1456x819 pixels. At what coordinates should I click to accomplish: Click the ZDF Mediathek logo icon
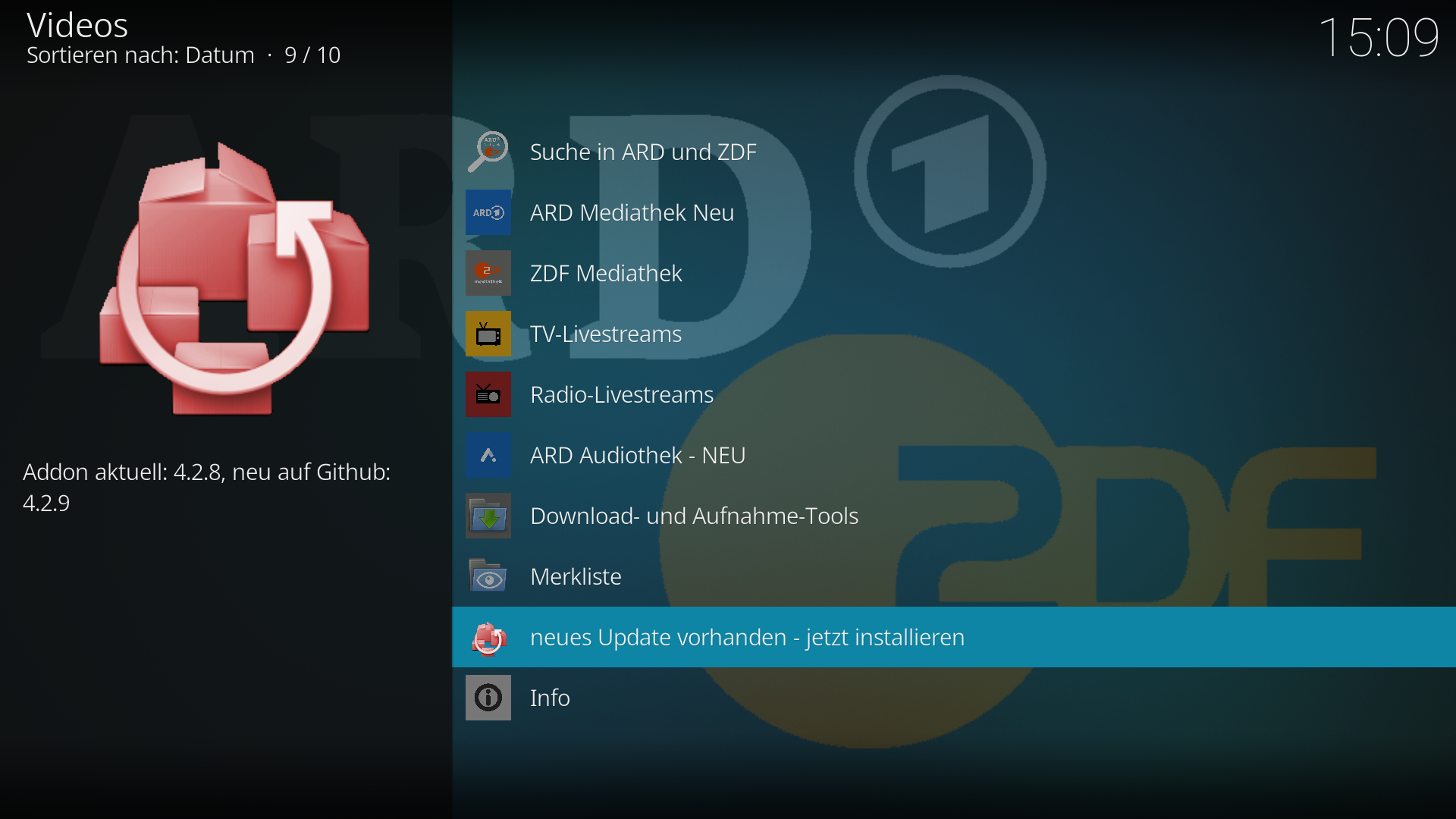click(x=488, y=273)
